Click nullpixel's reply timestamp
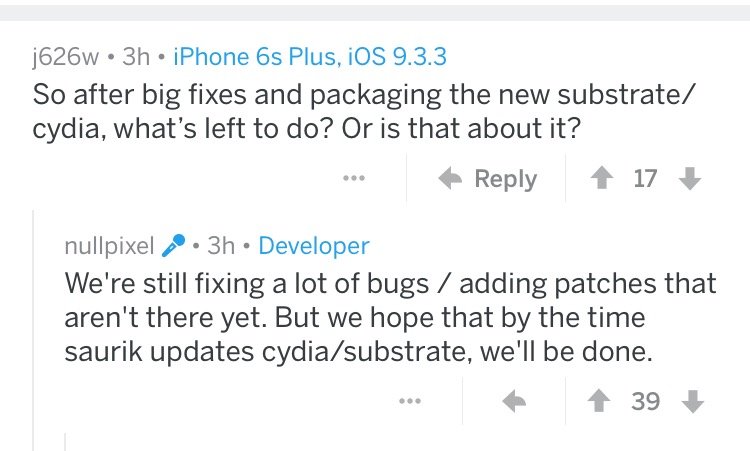The height and width of the screenshot is (451, 750). coord(220,245)
